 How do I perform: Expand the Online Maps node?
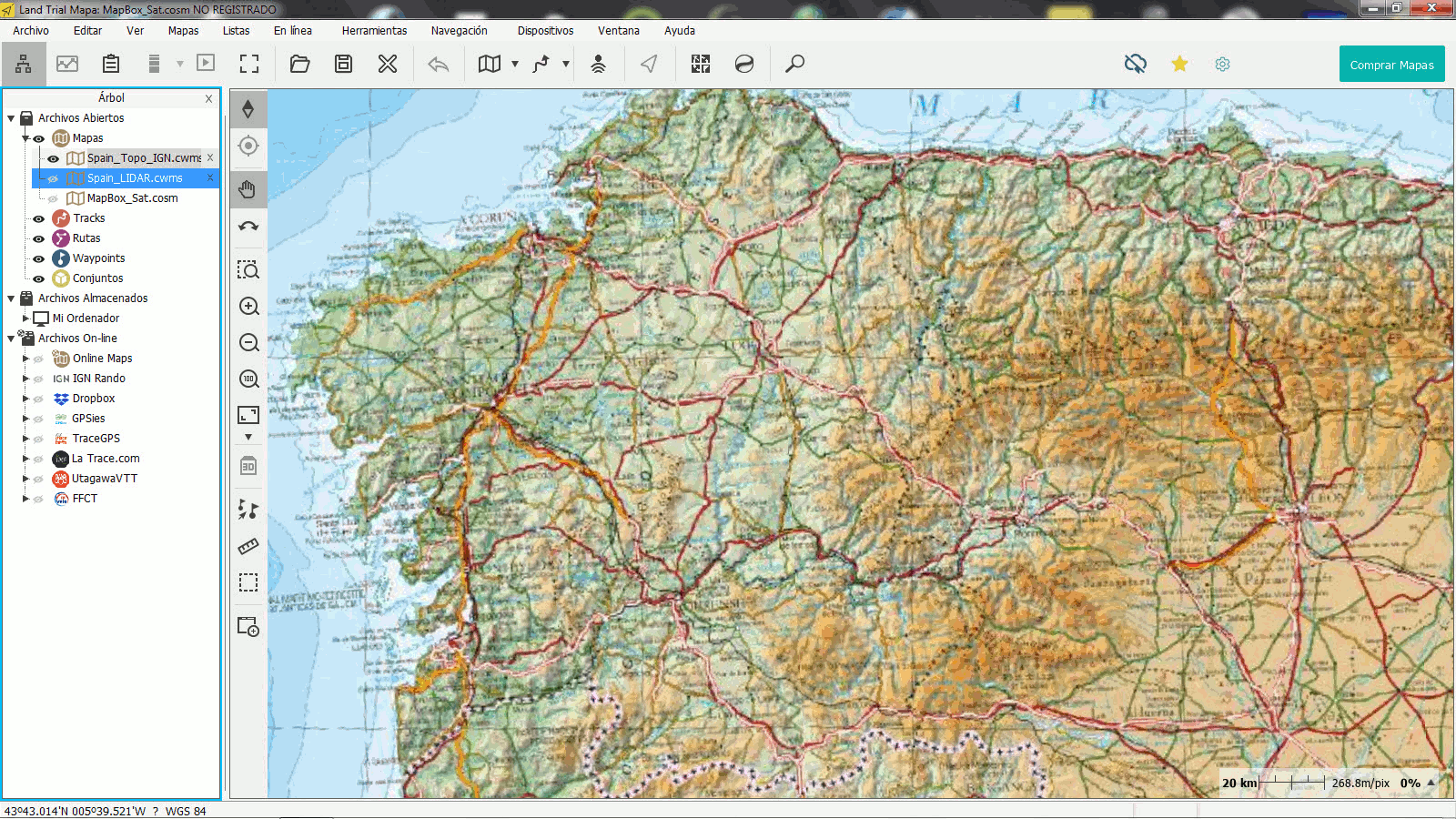(x=25, y=359)
